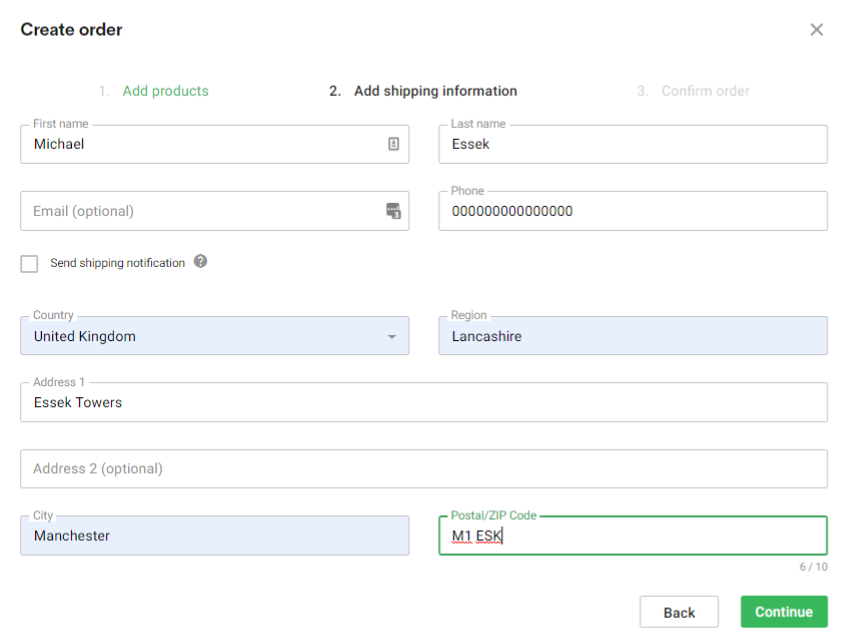Close the Create order dialog
Image resolution: width=848 pixels, height=641 pixels.
pos(816,29)
